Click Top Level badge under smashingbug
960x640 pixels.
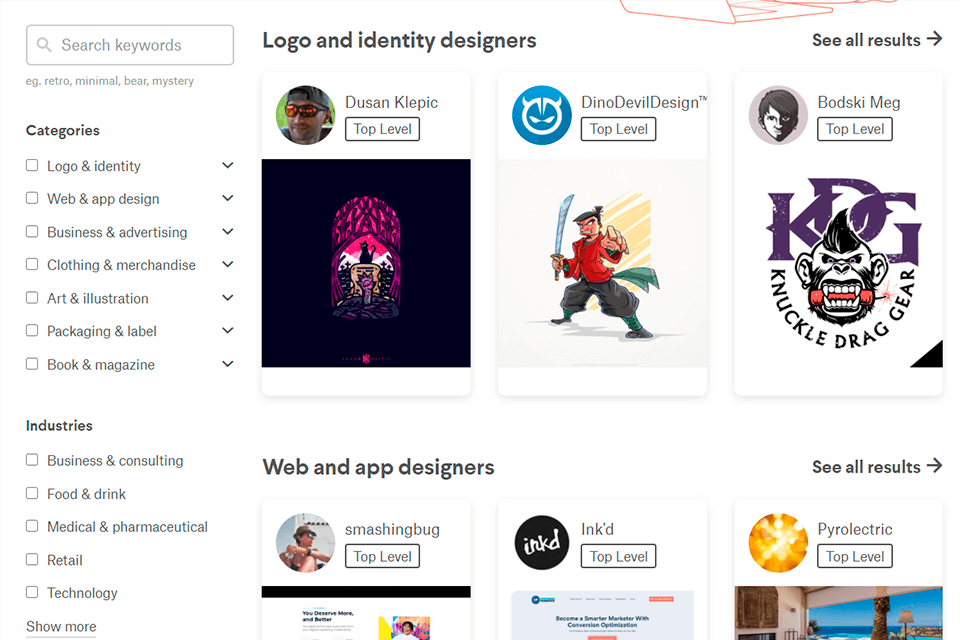point(383,556)
